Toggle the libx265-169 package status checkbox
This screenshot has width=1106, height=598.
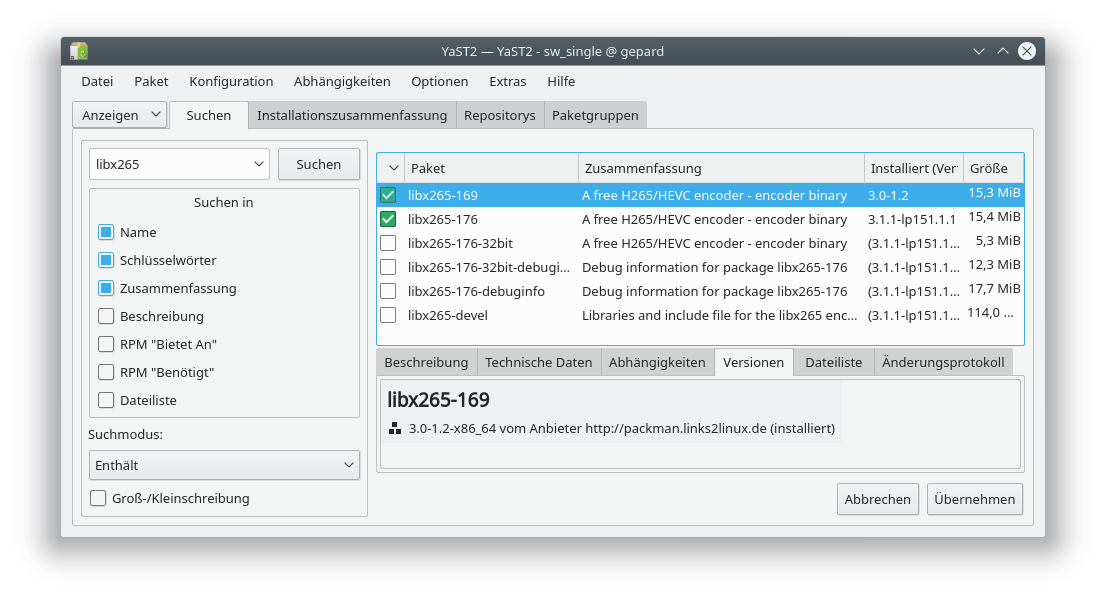click(388, 195)
